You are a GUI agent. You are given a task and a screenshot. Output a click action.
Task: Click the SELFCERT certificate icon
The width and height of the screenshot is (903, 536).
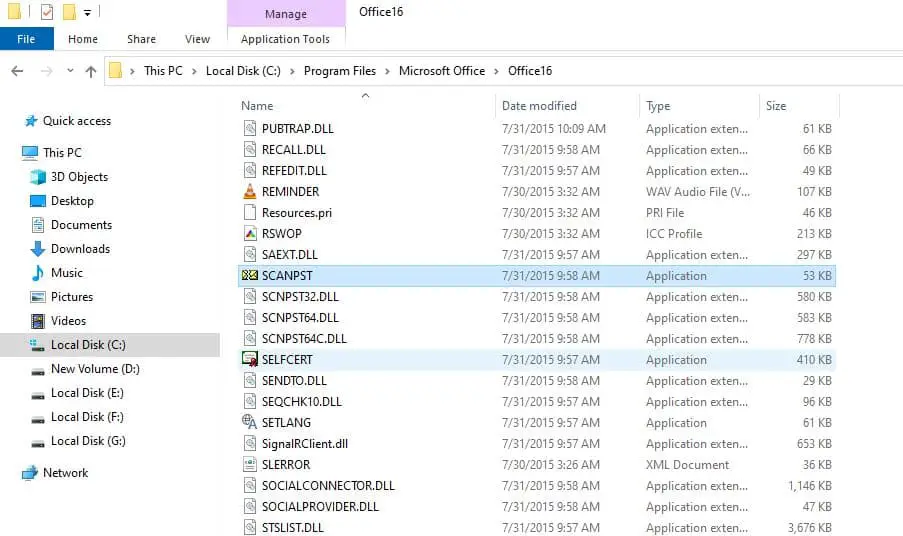[249, 359]
